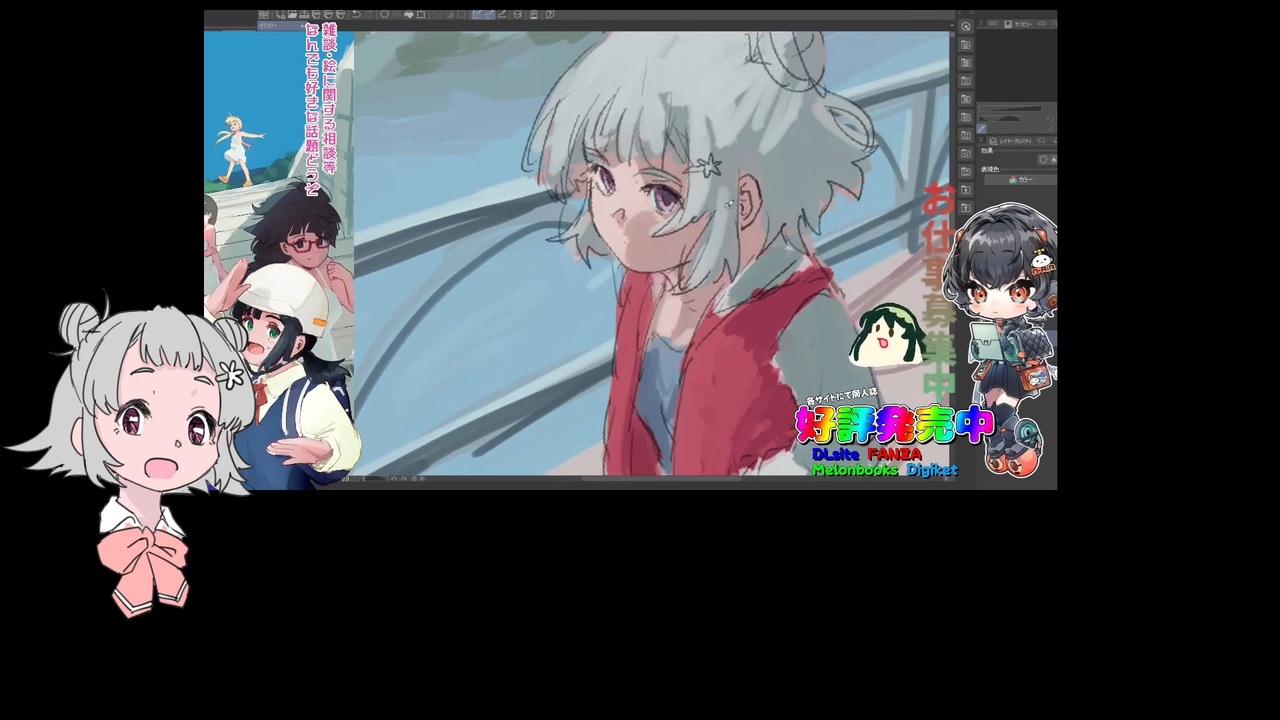This screenshot has height=720, width=1280.
Task: Switch to the レイヤープロパティ tab
Action: tap(1011, 142)
